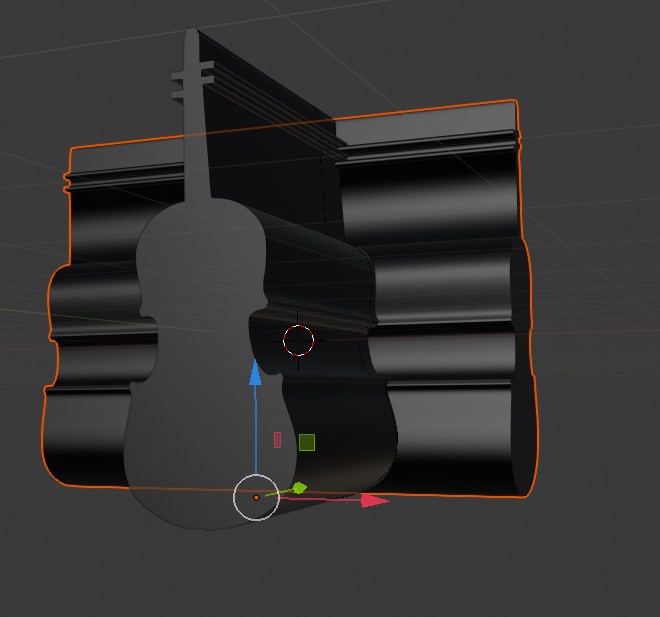Click the green Y-axis move gizmo arrow
Viewport: 660px width, 617px height.
(299, 488)
